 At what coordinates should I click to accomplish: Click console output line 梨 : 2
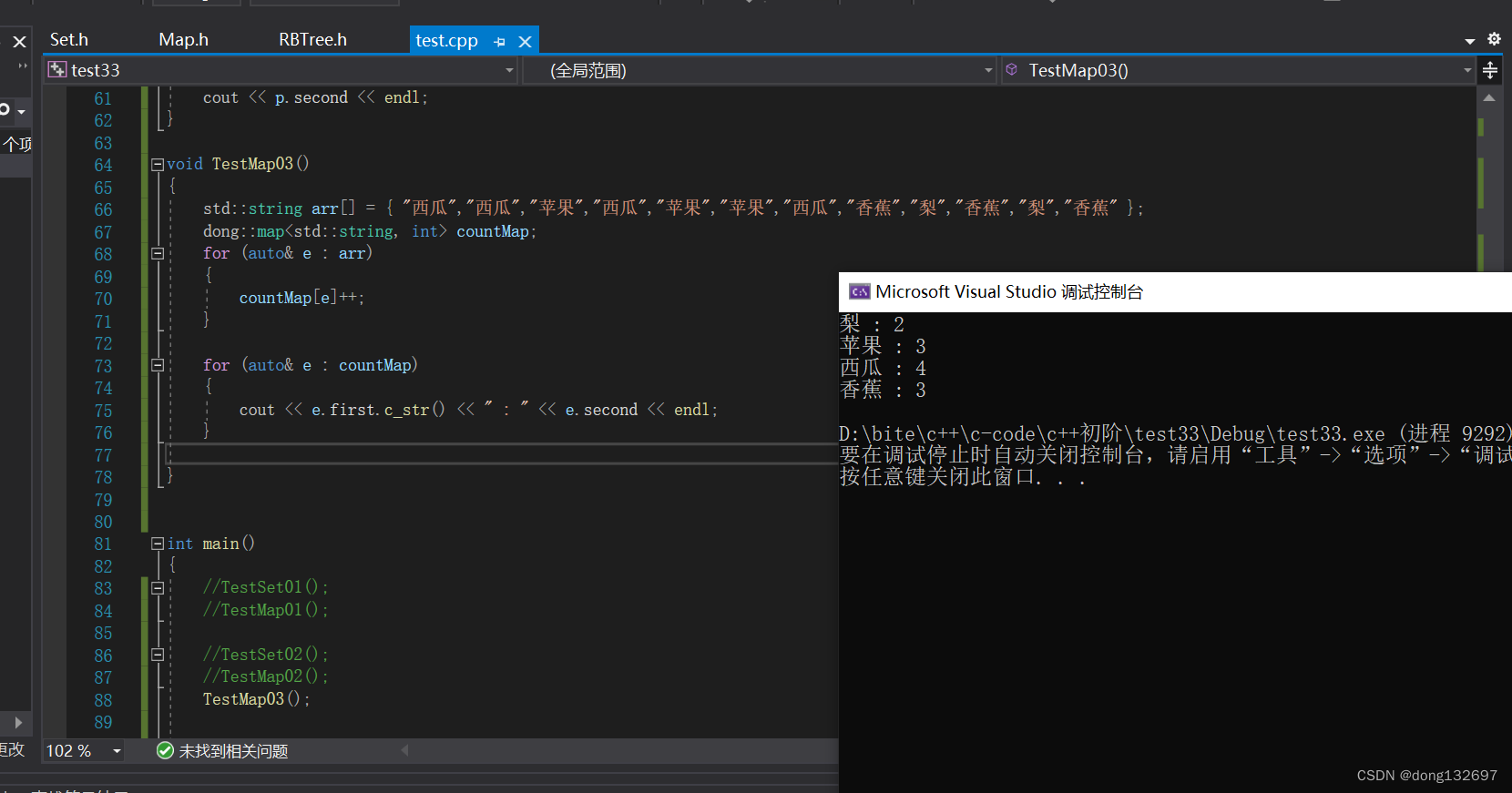pos(872,324)
